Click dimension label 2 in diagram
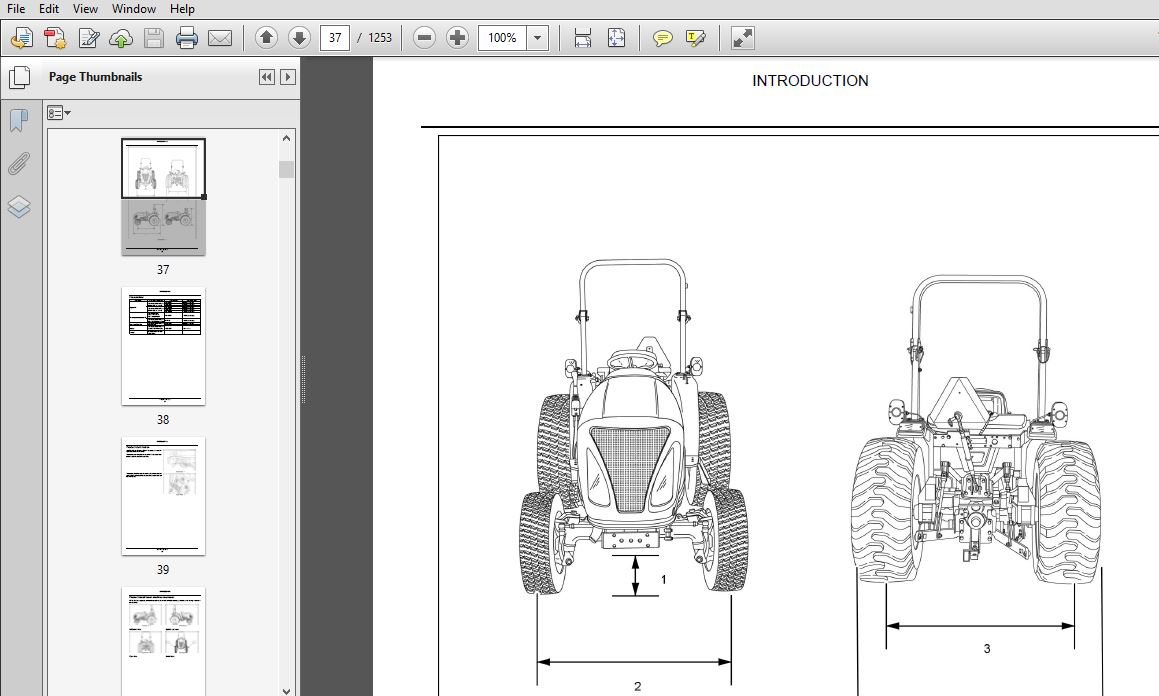 pos(638,686)
